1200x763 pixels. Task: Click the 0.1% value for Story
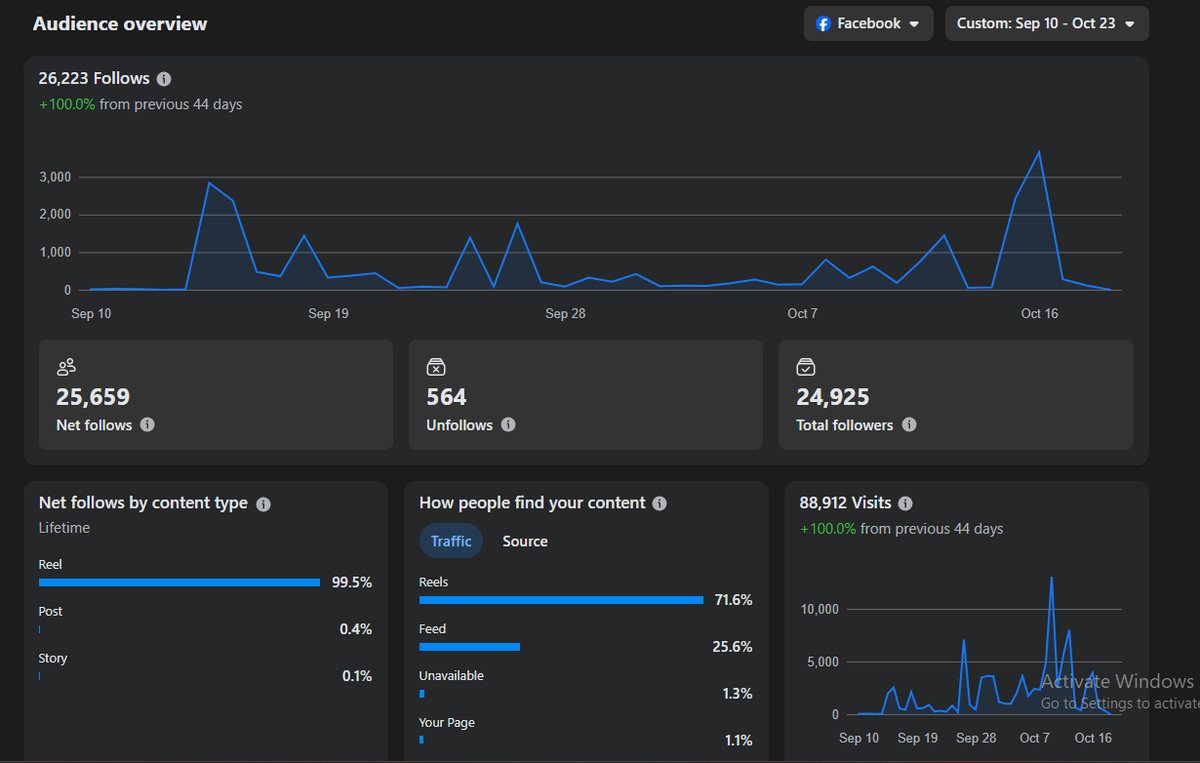(357, 676)
